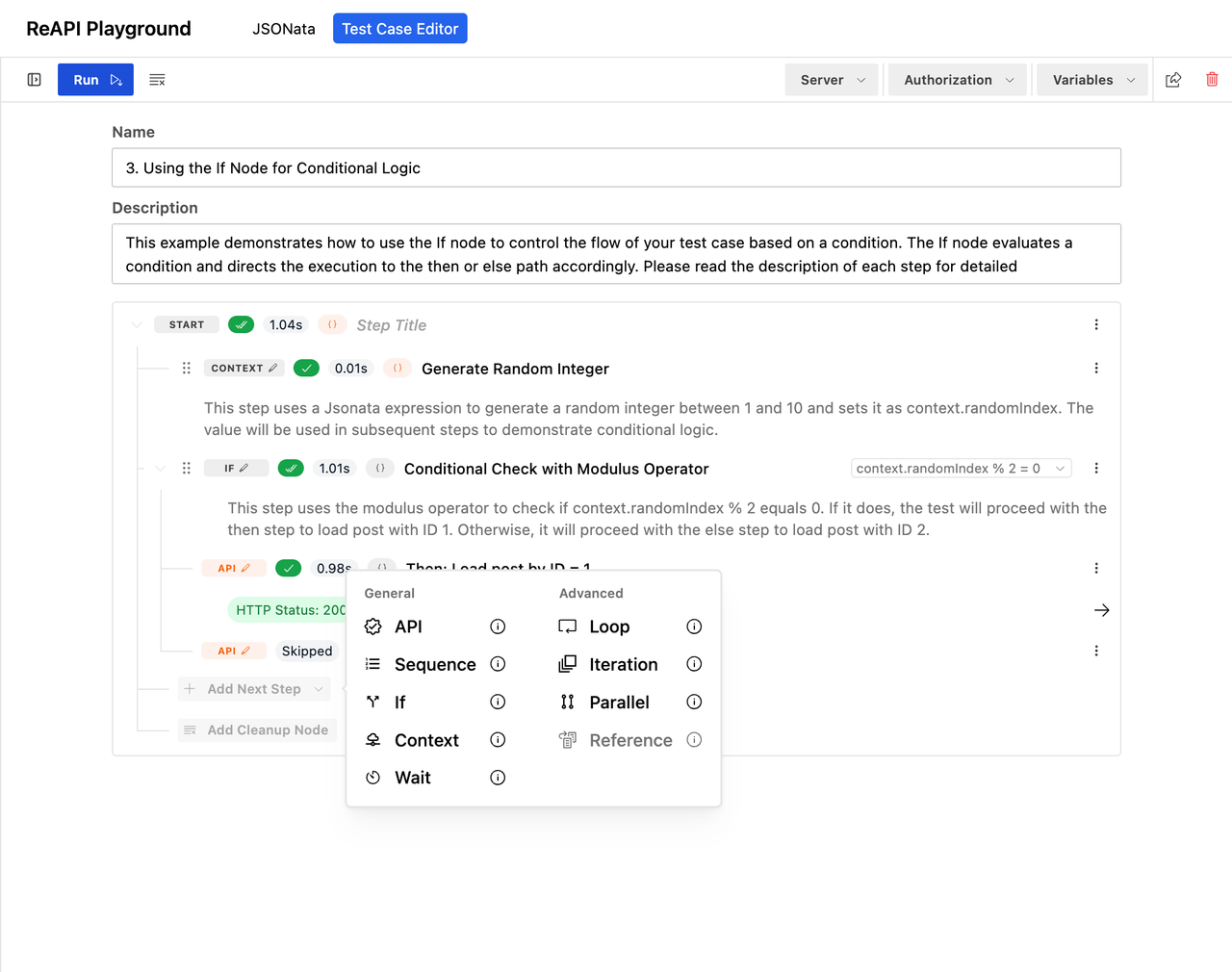The width and height of the screenshot is (1232, 972).
Task: Click START row green success badge
Action: coord(242,325)
